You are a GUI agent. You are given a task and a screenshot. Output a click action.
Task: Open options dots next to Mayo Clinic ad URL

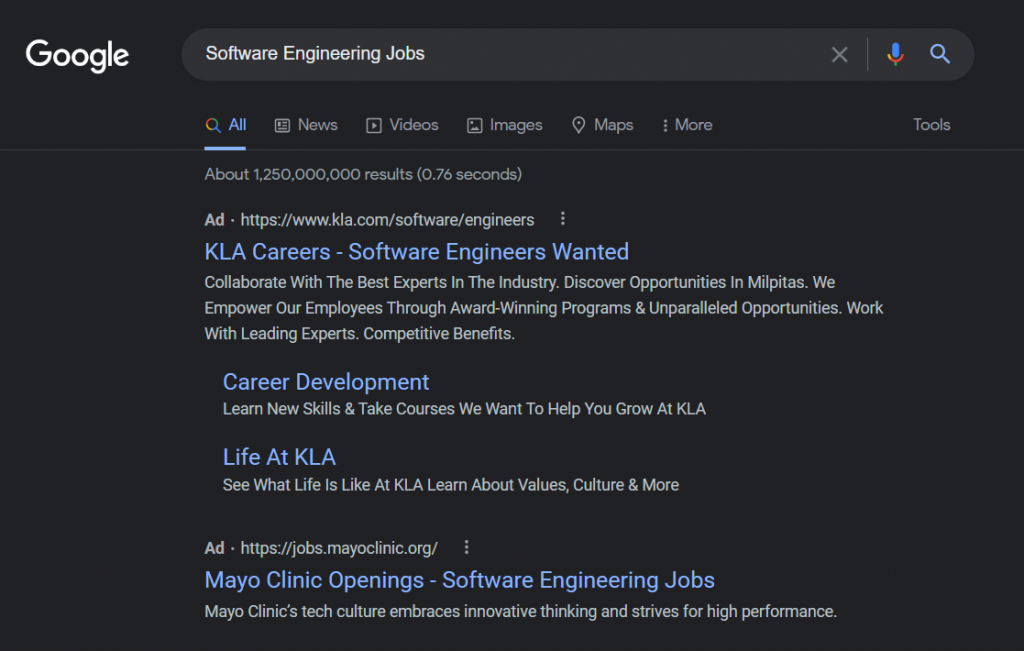coord(466,547)
